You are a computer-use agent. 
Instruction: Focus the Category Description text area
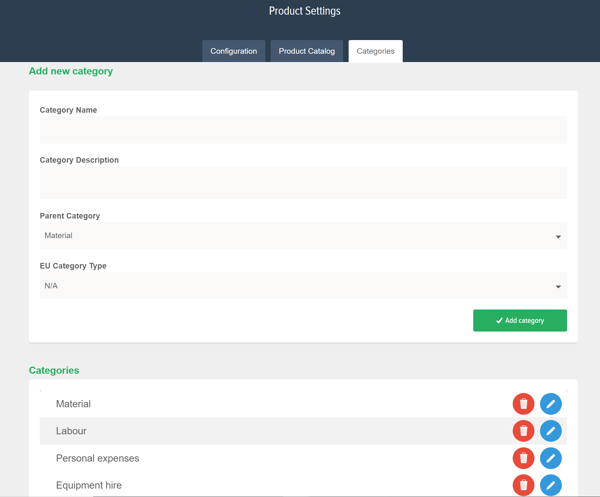tap(303, 183)
